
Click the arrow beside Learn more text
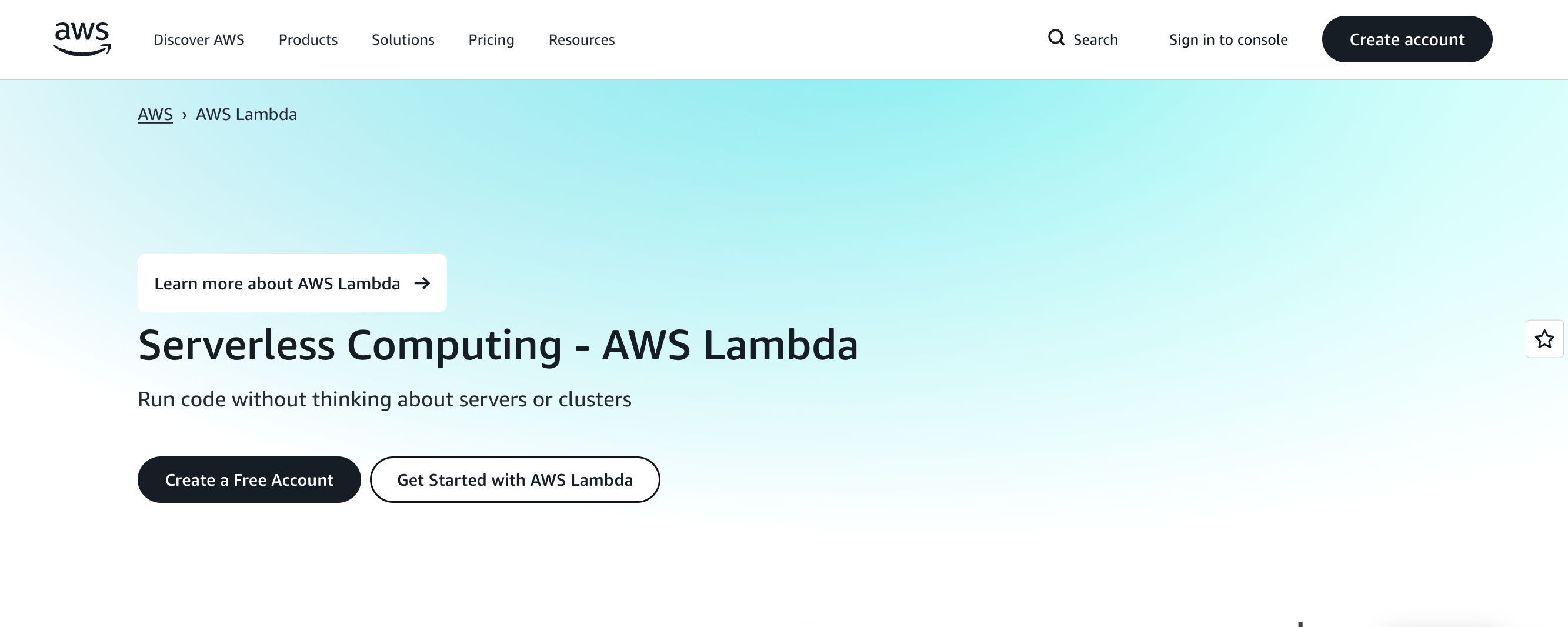click(422, 284)
